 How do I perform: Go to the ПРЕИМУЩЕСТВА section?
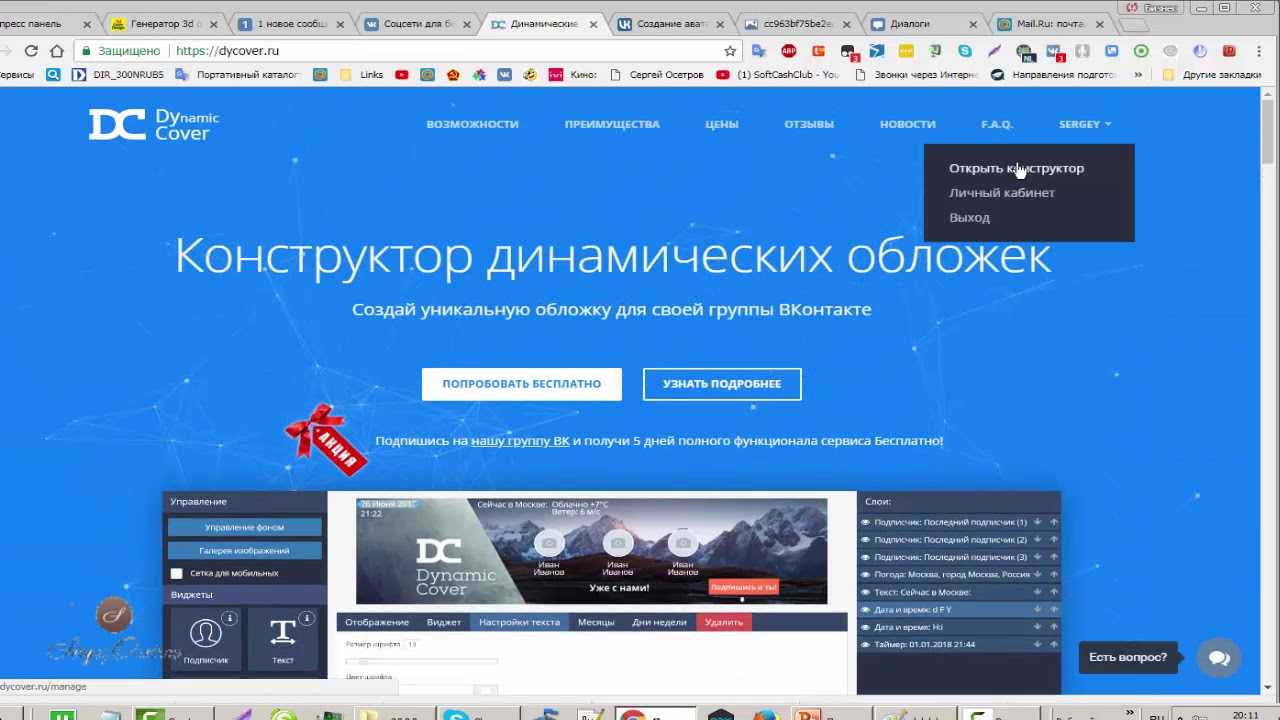point(612,124)
